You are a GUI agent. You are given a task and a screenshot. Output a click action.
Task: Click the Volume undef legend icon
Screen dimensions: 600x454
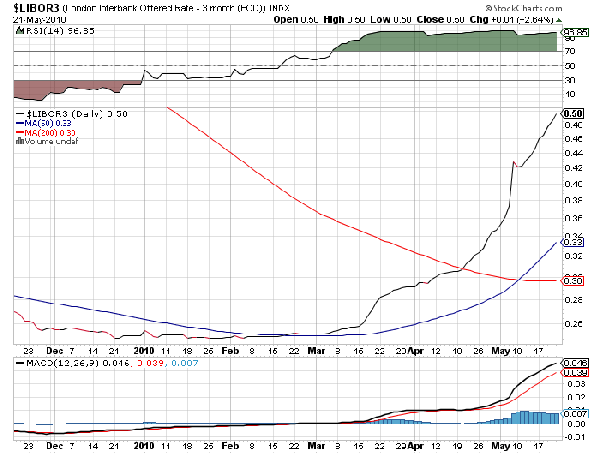pyautogui.click(x=20, y=141)
